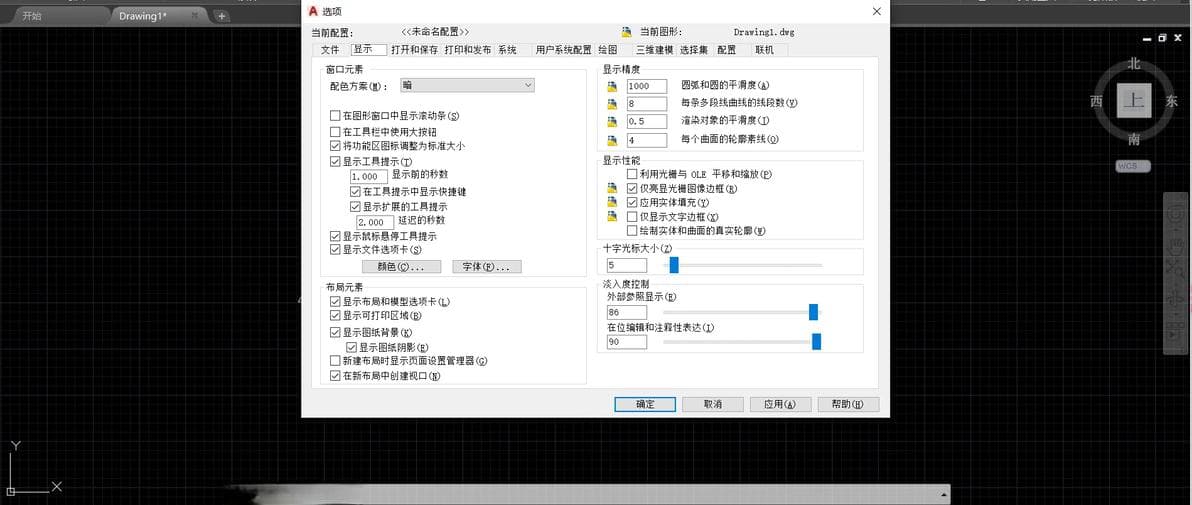Click the 上 face of the ViewCube

[1134, 101]
